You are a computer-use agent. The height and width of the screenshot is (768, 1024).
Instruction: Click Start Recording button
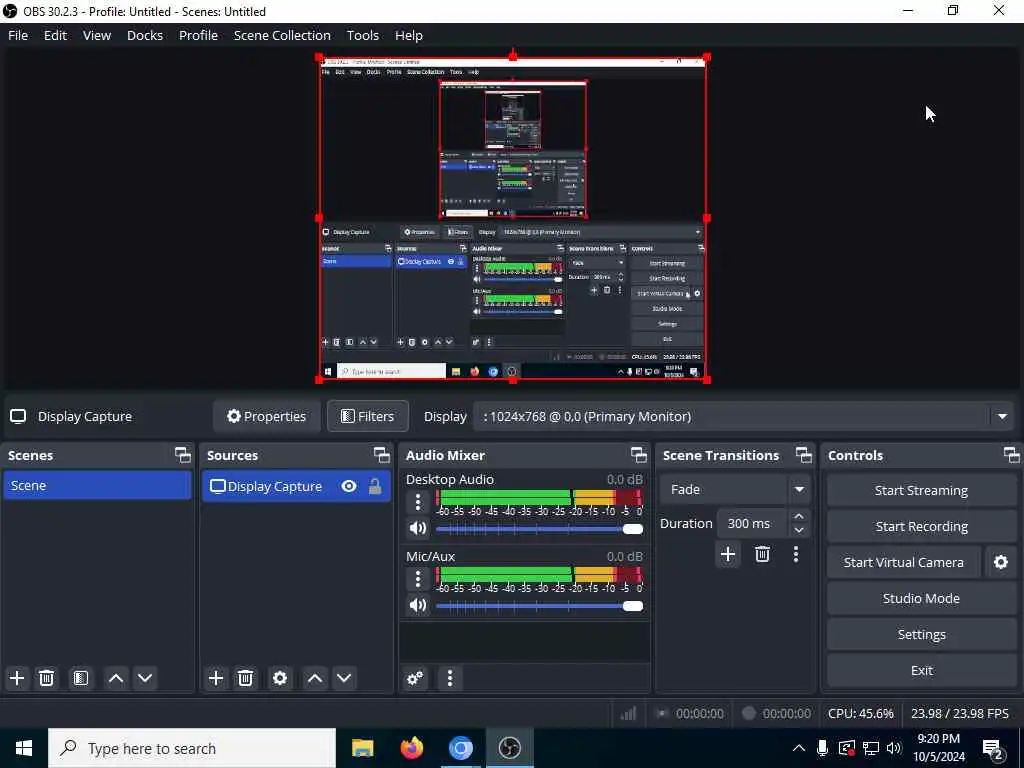[921, 526]
